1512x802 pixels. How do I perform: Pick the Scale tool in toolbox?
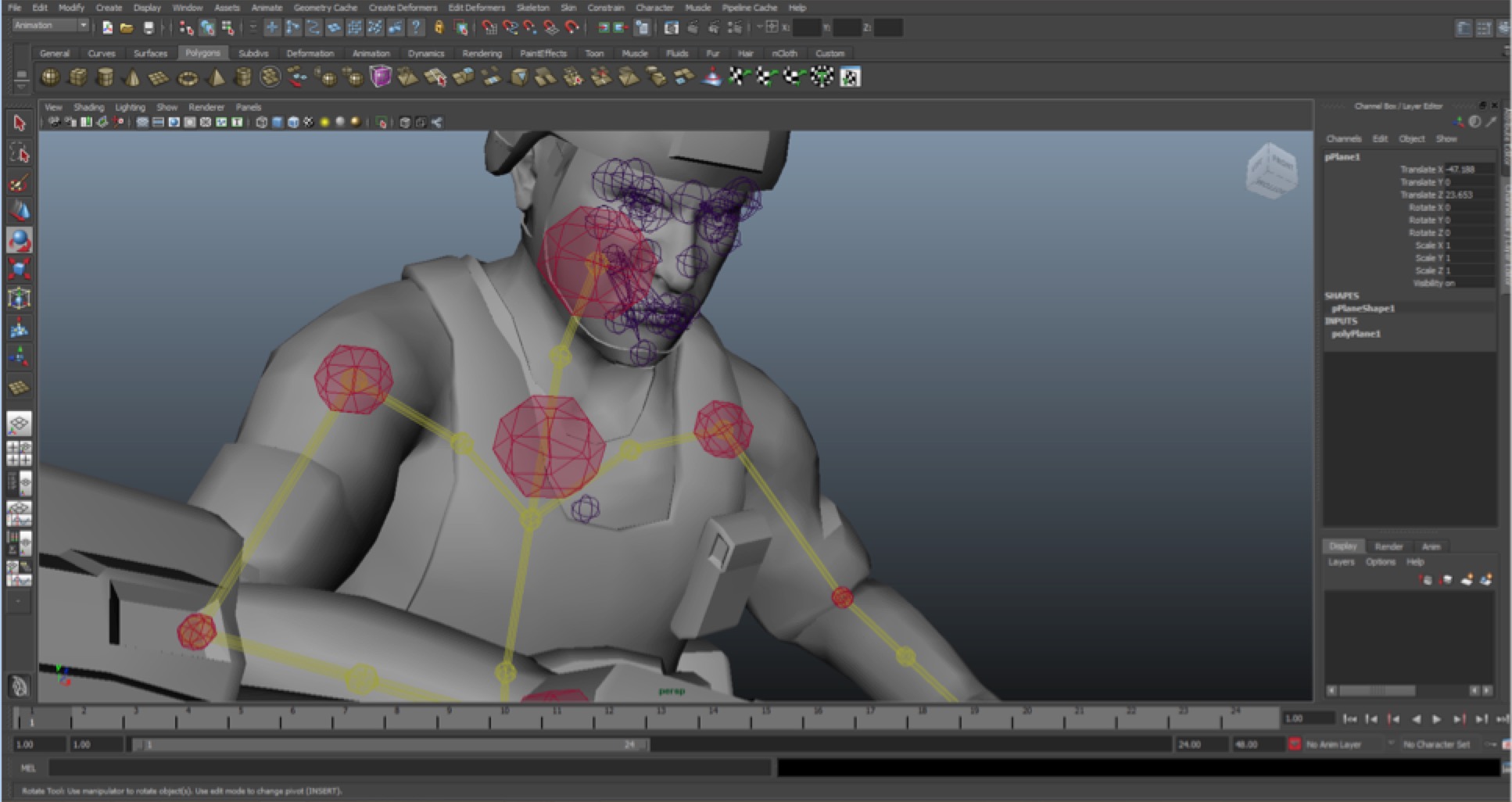tap(20, 270)
